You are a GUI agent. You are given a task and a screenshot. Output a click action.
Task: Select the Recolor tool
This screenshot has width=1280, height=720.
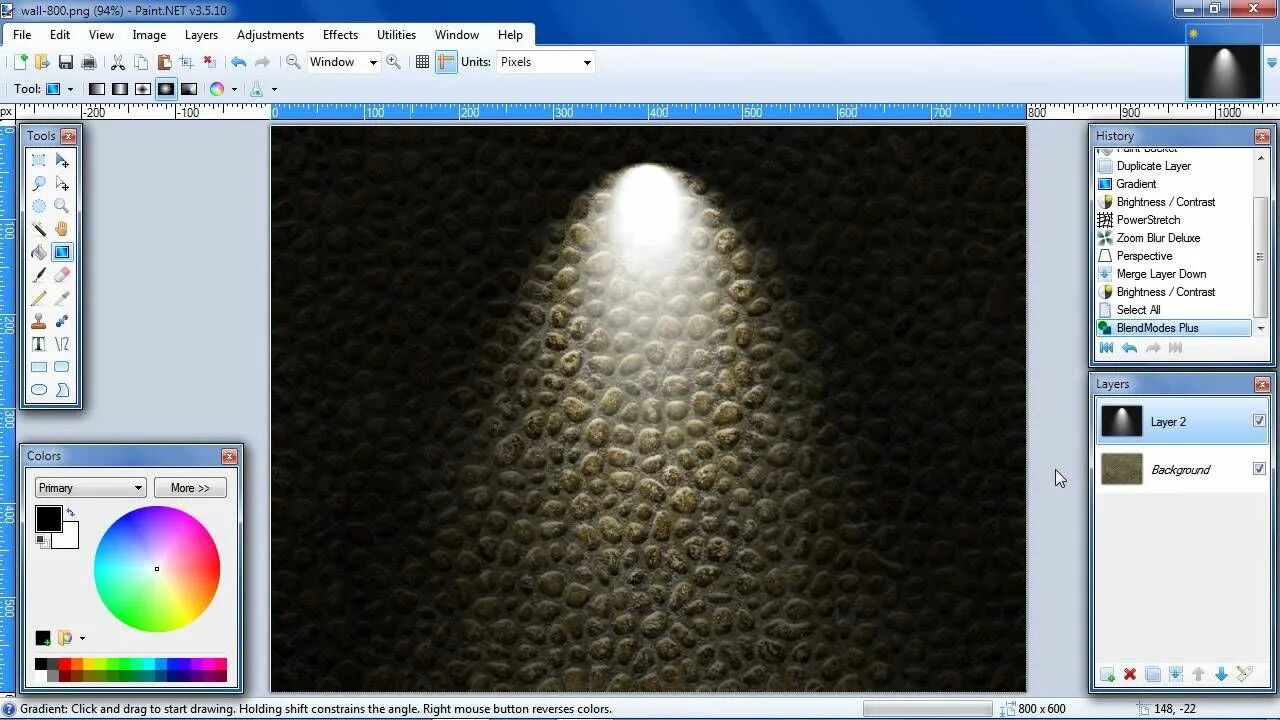(x=62, y=321)
